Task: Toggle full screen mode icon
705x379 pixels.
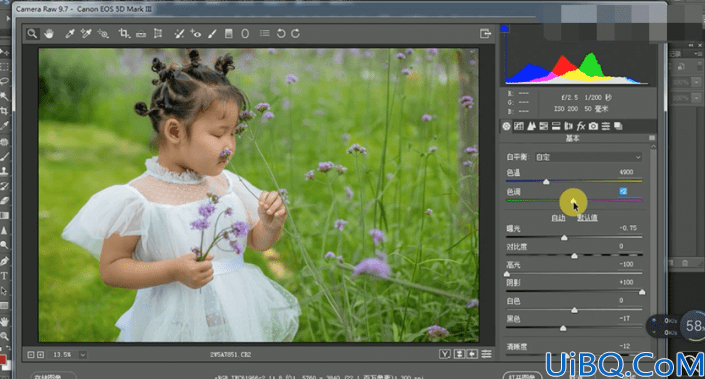Action: [485, 34]
